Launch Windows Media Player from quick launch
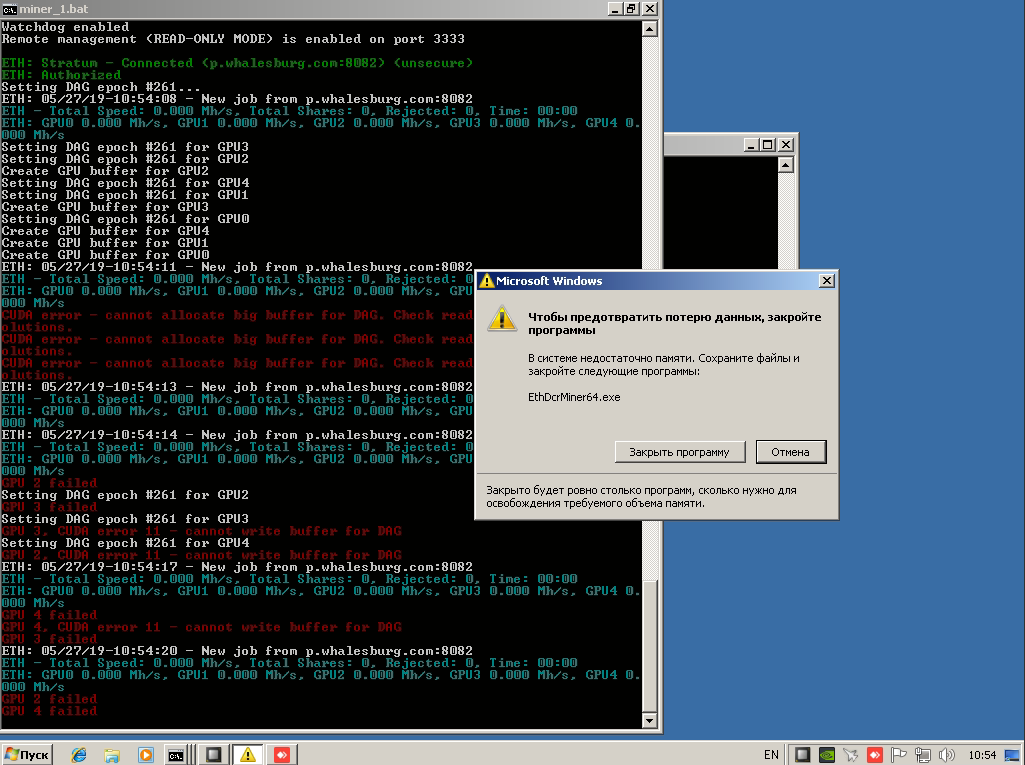Viewport: 1025px width, 765px height. pos(146,755)
